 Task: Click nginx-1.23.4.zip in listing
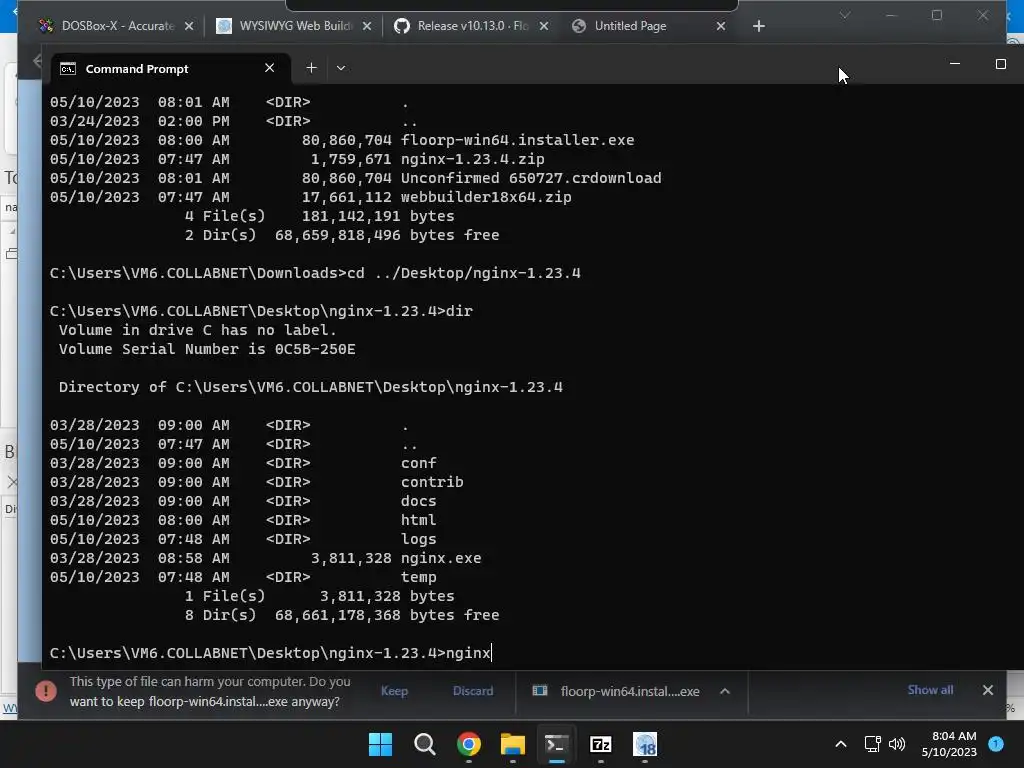472,159
